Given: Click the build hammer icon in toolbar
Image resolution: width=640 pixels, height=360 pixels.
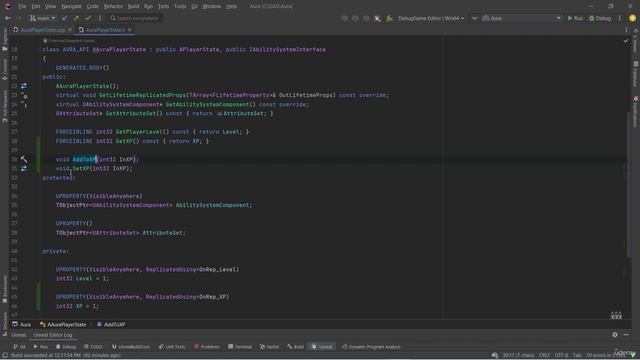Looking at the screenshot, I should click(389, 18).
